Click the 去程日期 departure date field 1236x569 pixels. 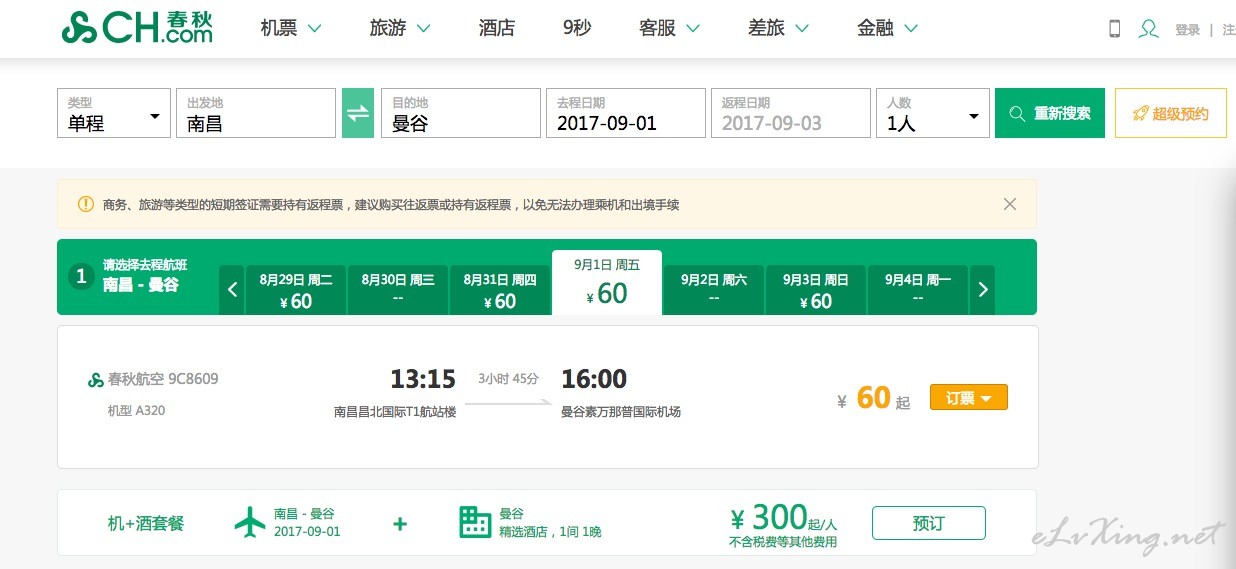click(625, 114)
